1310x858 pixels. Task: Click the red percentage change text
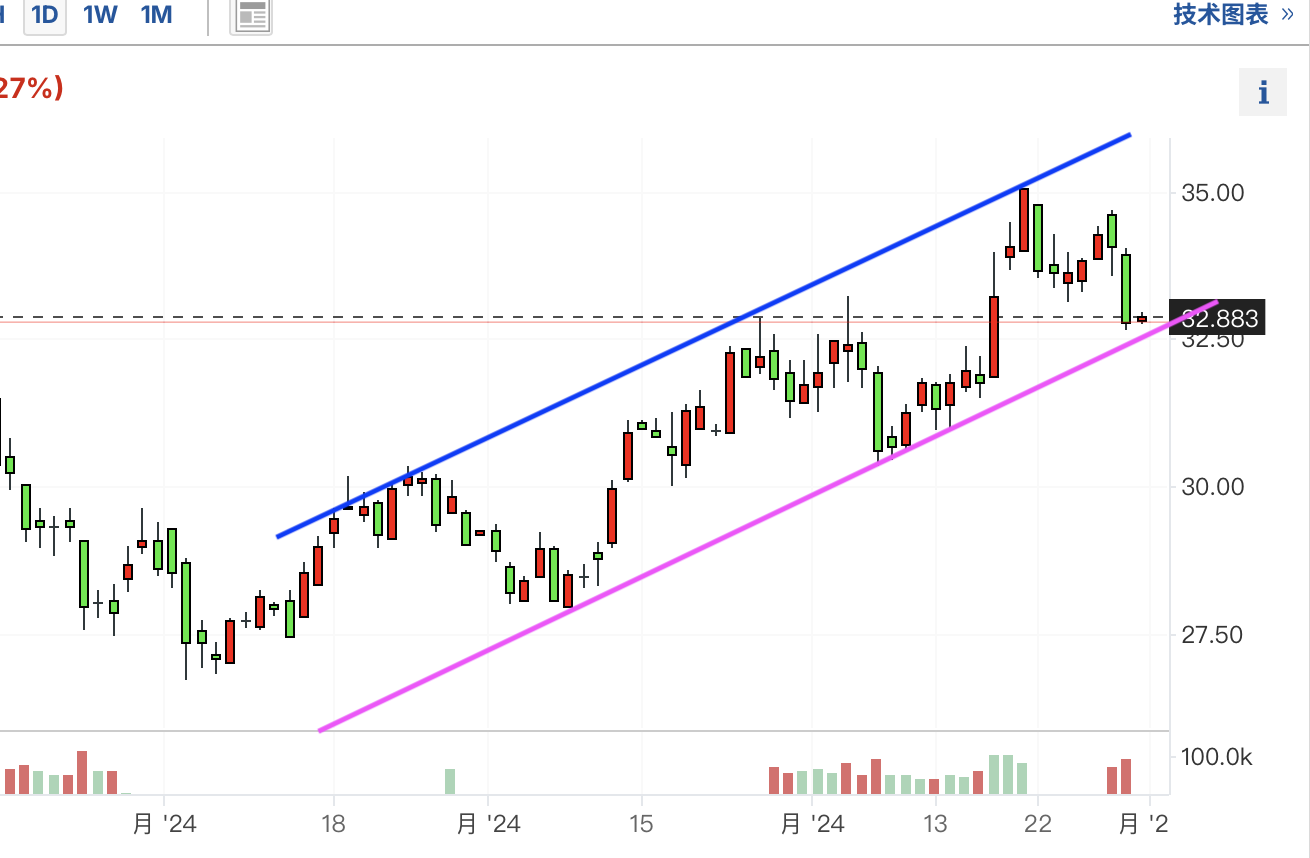tap(31, 89)
